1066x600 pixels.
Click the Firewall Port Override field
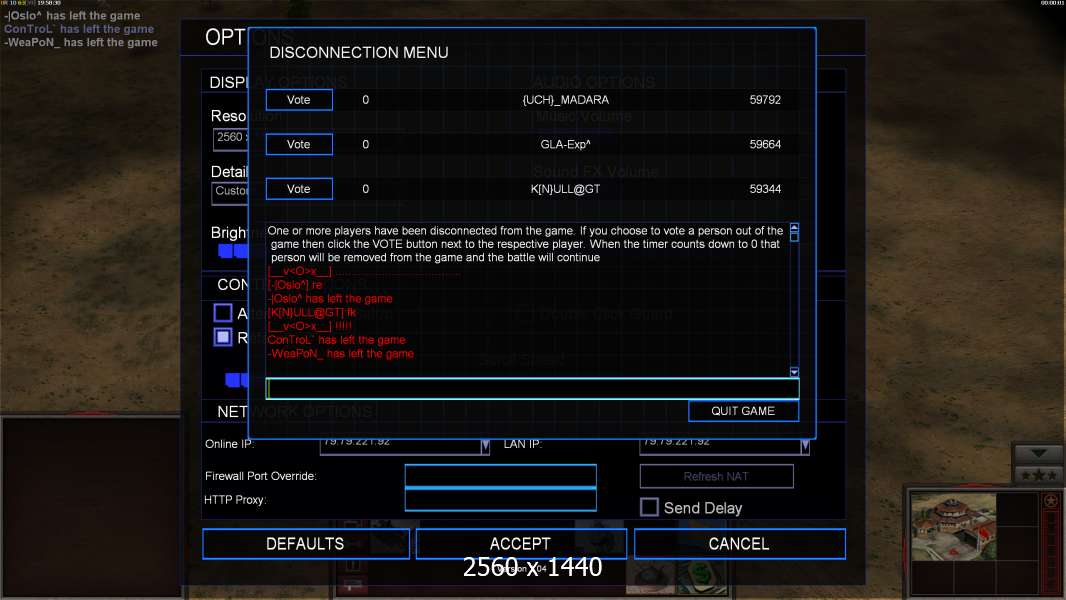tap(500, 476)
